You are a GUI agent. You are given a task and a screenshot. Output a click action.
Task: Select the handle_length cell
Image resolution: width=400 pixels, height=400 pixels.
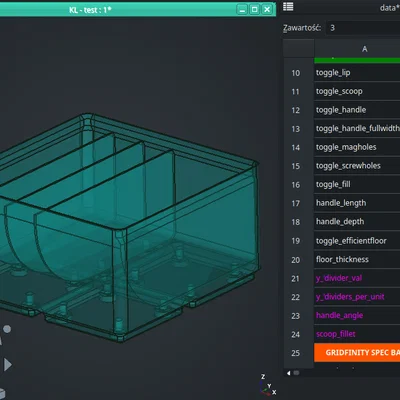point(357,203)
